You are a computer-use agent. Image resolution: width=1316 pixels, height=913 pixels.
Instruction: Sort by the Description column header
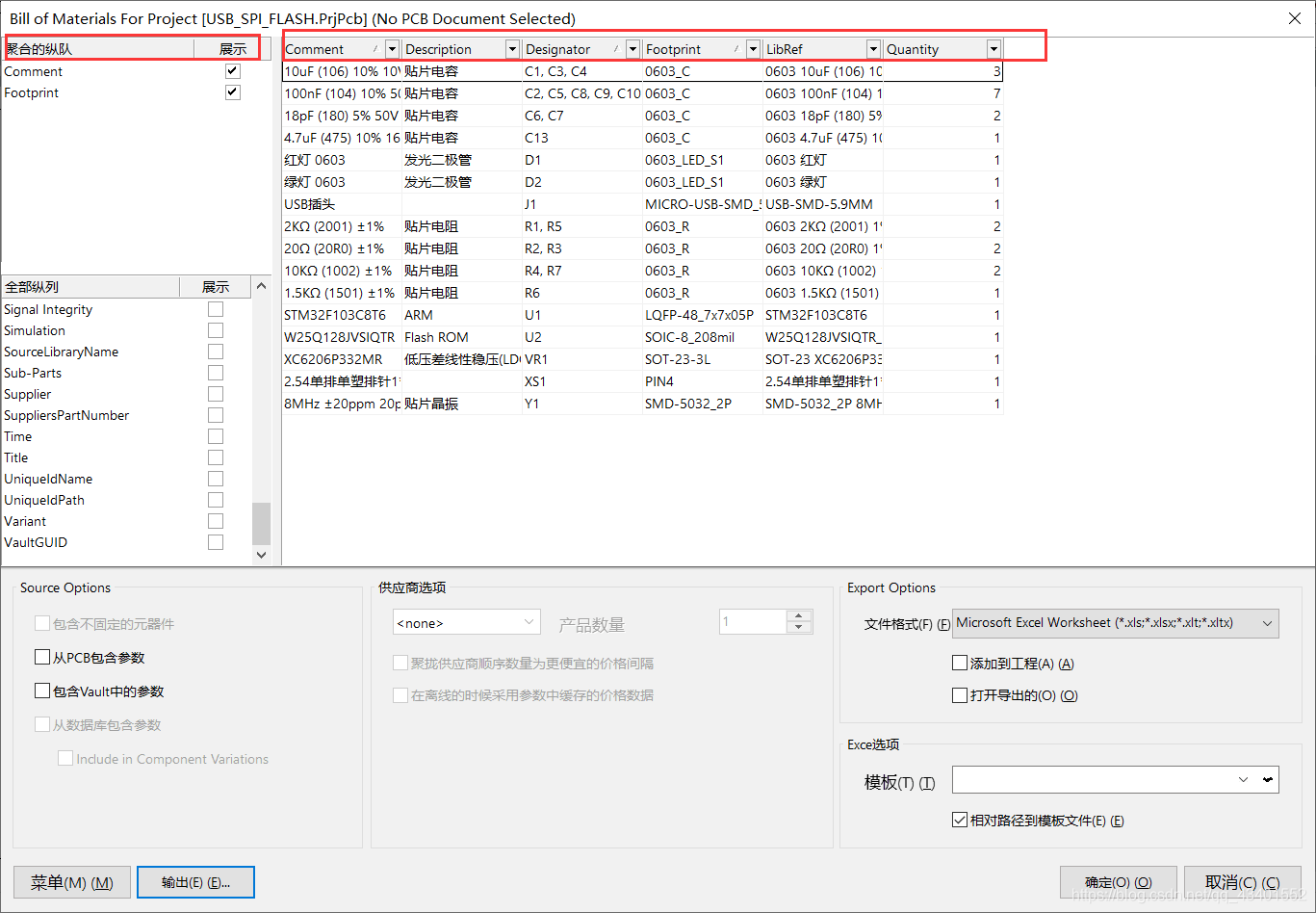coord(453,49)
